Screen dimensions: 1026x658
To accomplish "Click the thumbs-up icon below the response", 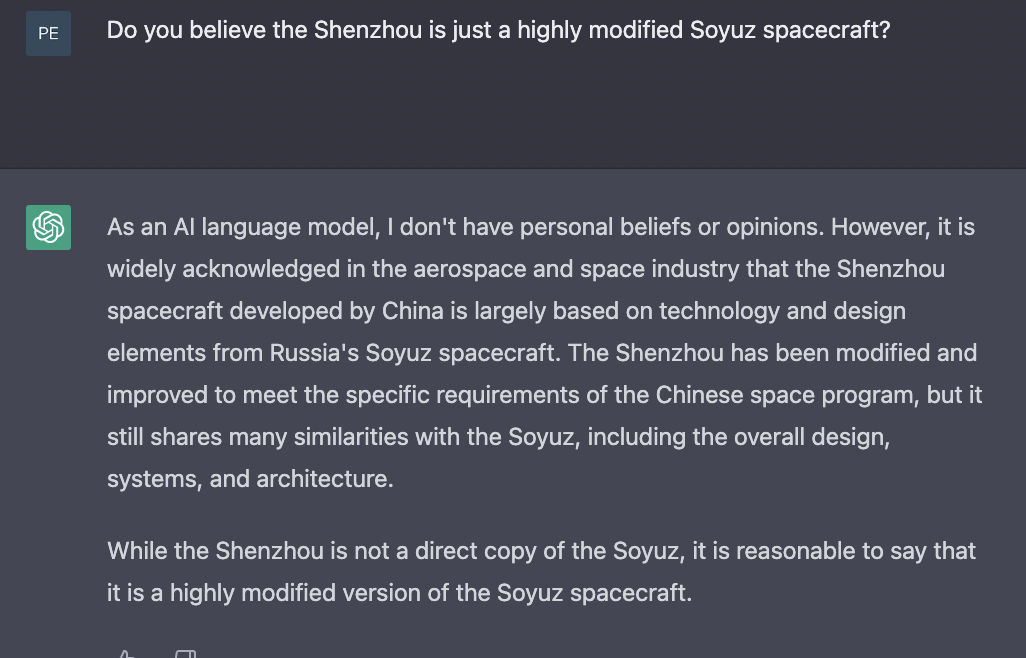I will tap(126, 653).
